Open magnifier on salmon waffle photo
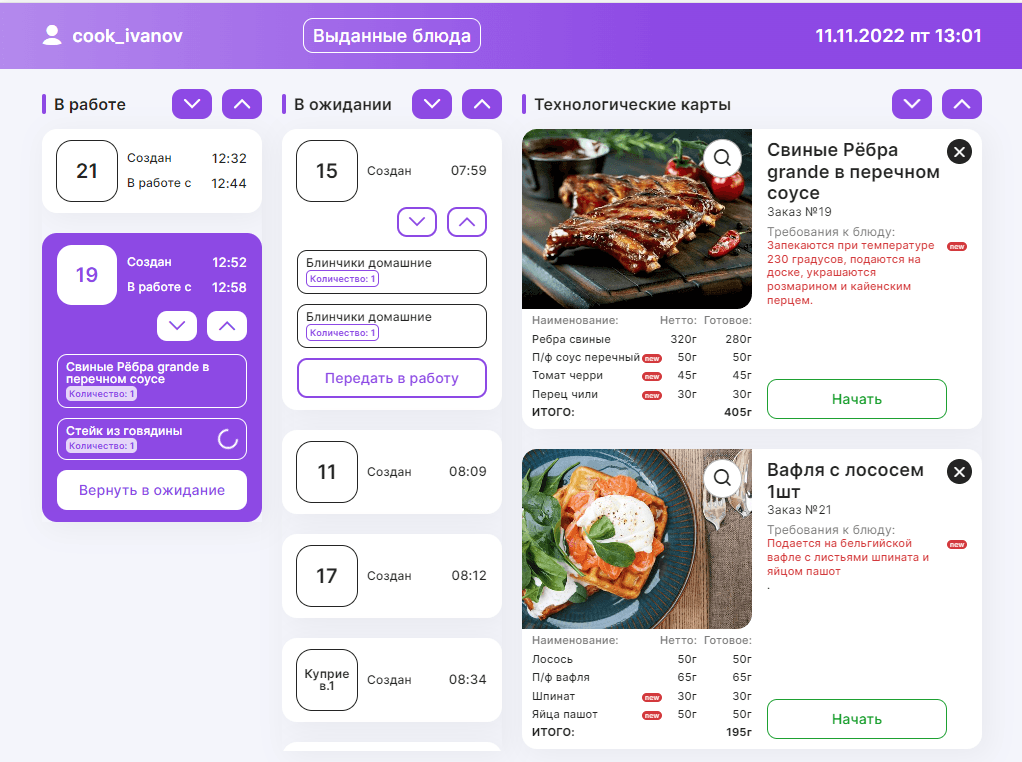This screenshot has width=1022, height=762. pos(722,478)
